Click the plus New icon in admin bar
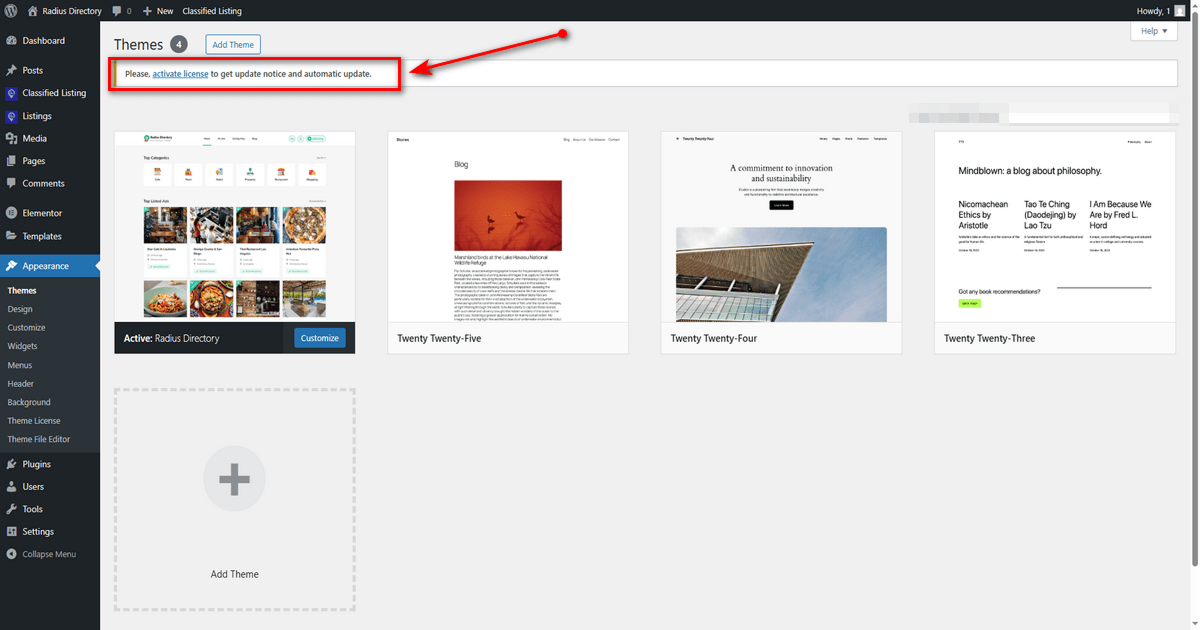This screenshot has height=630, width=1200. tap(147, 11)
